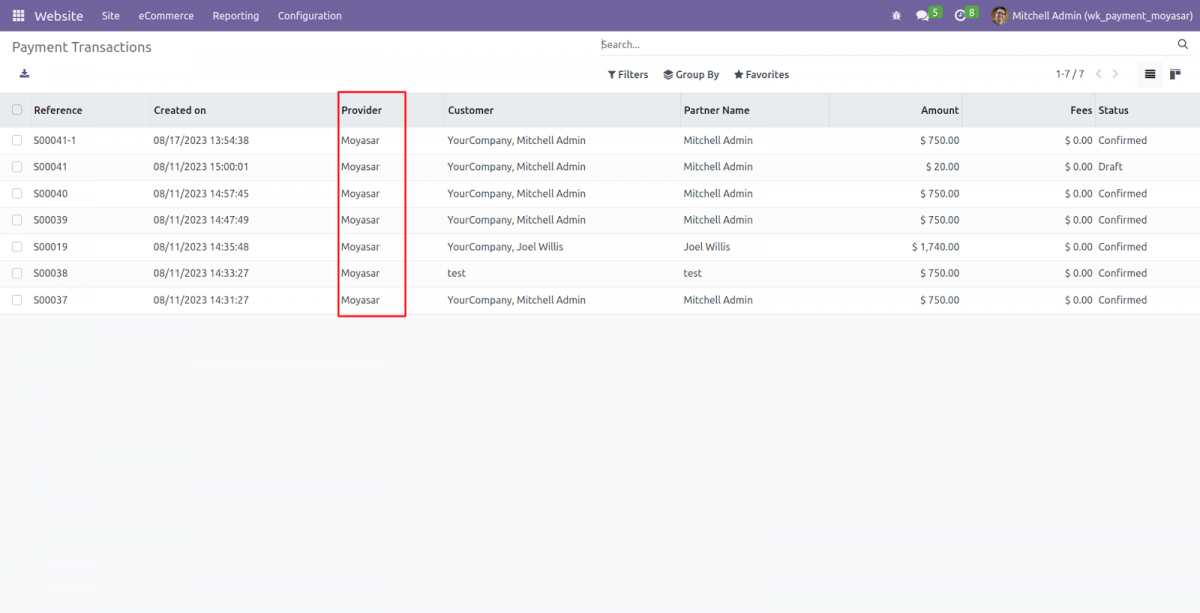Click the download export icon
The height and width of the screenshot is (613, 1200).
click(24, 74)
